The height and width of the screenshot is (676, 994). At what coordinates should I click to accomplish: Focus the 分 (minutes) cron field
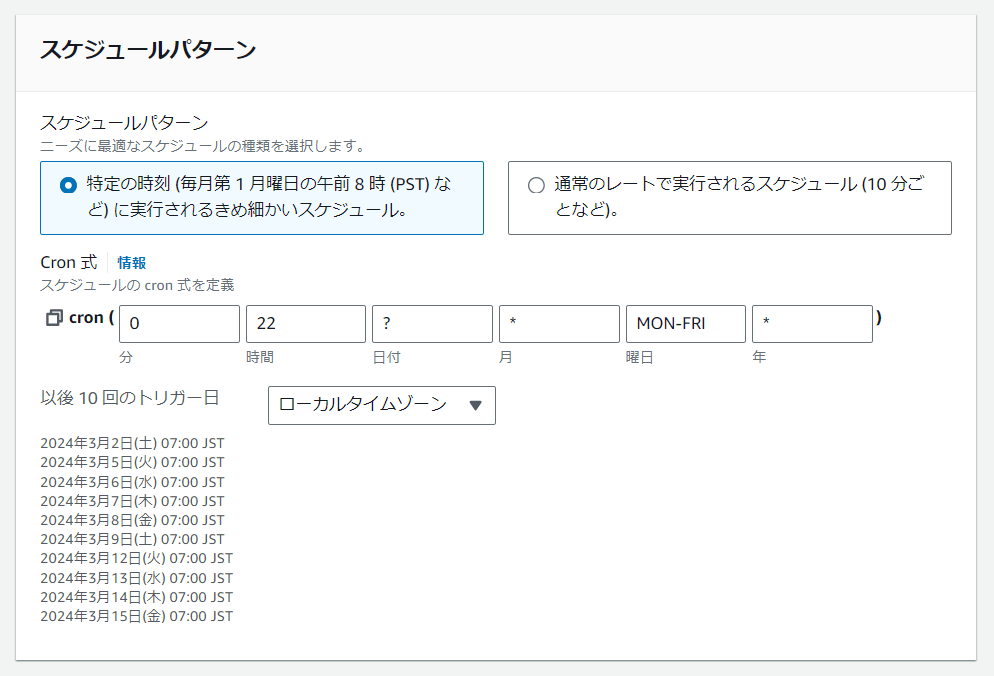pos(179,324)
